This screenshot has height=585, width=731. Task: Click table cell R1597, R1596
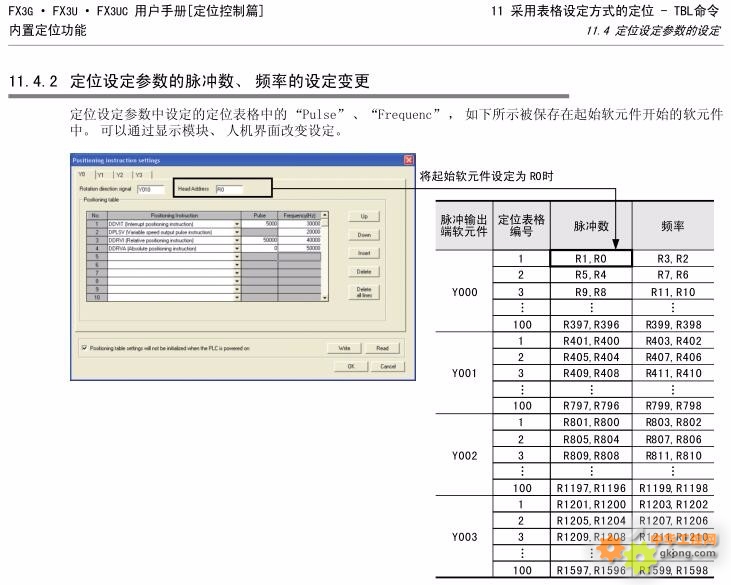[x=591, y=570]
